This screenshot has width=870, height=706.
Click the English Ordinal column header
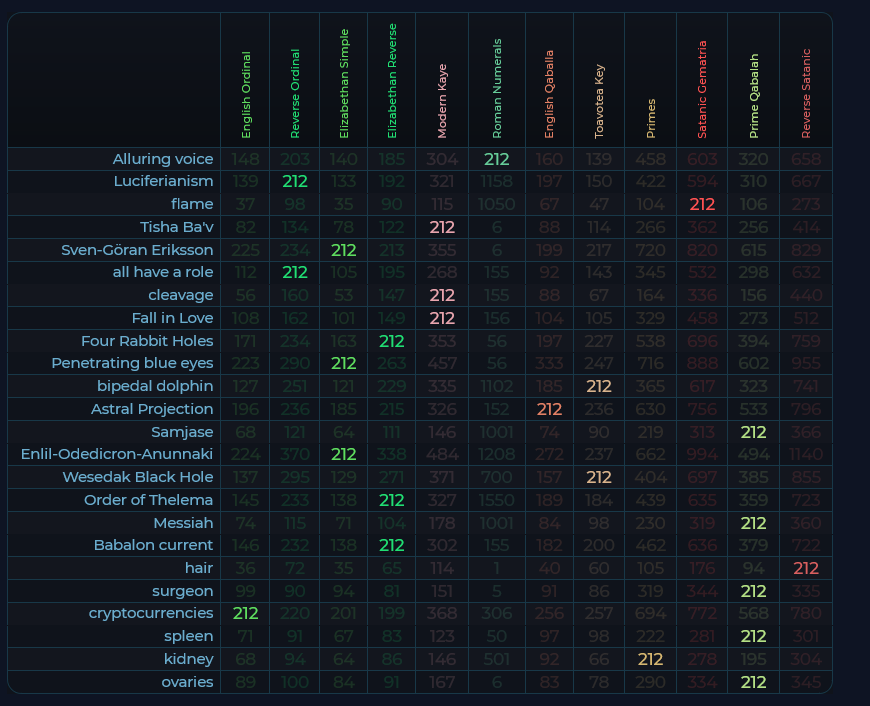[x=246, y=95]
